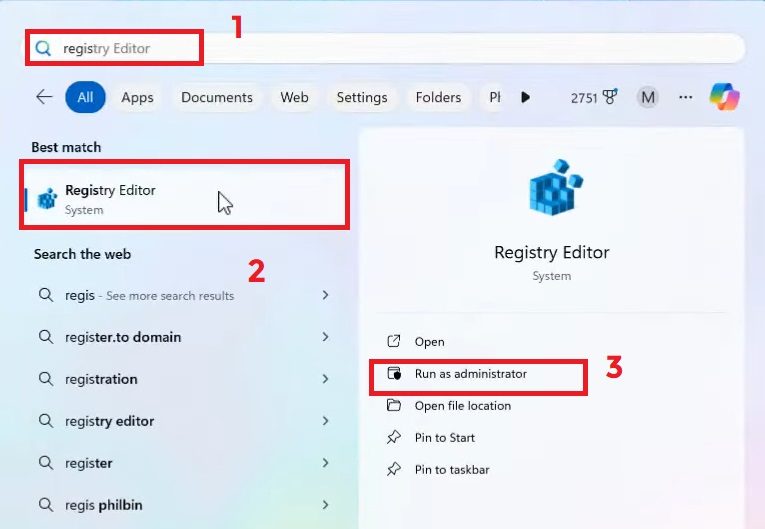Expand the register.to domain chevron

click(325, 337)
